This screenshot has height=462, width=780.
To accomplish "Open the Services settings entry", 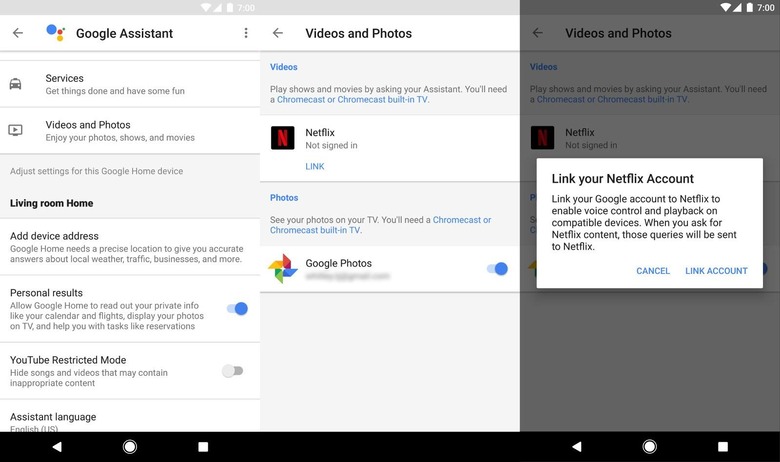I will click(130, 84).
